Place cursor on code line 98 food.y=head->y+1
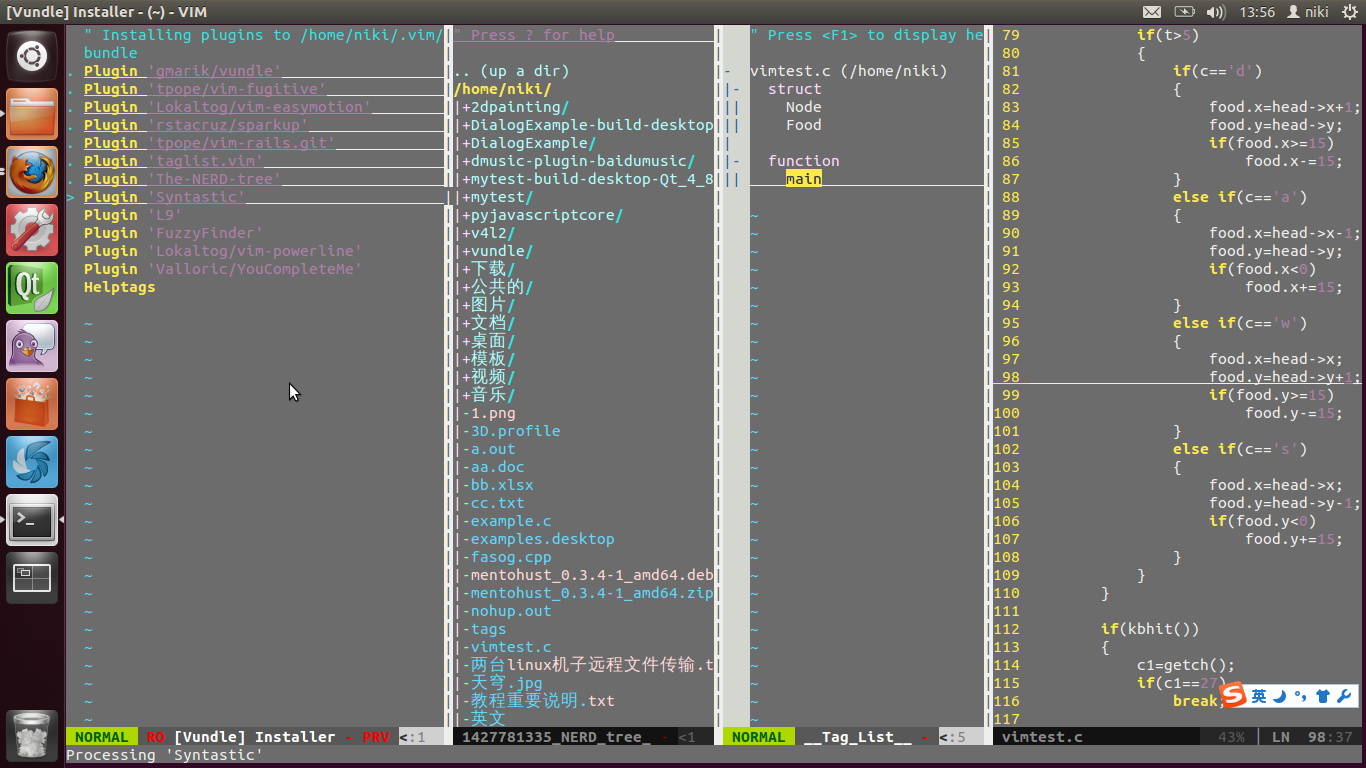 (1285, 377)
